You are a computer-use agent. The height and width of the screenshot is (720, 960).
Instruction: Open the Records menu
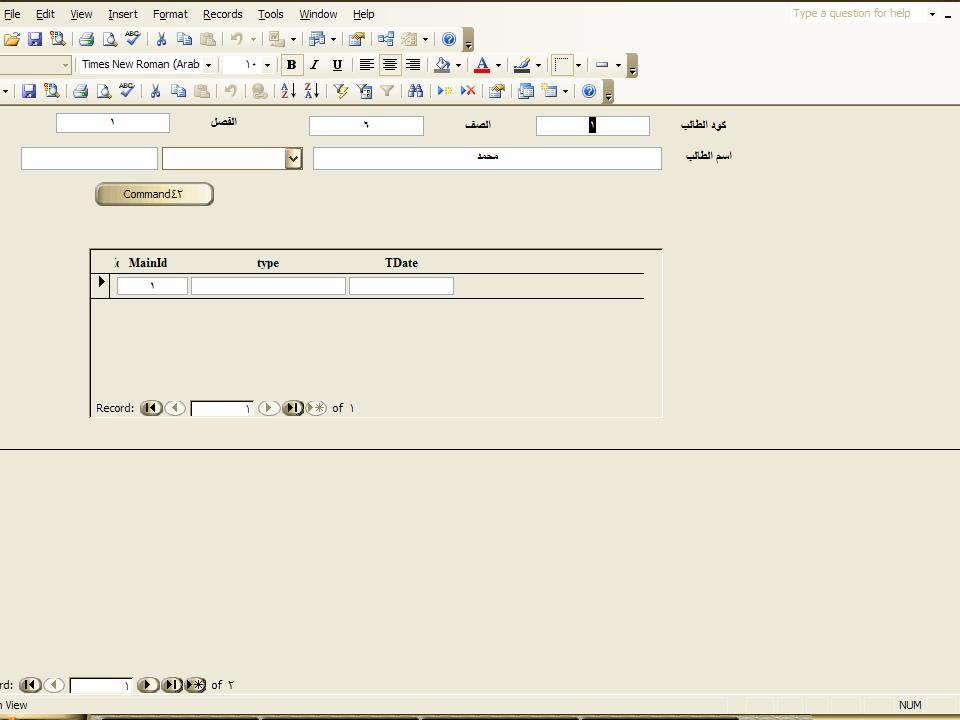(223, 14)
